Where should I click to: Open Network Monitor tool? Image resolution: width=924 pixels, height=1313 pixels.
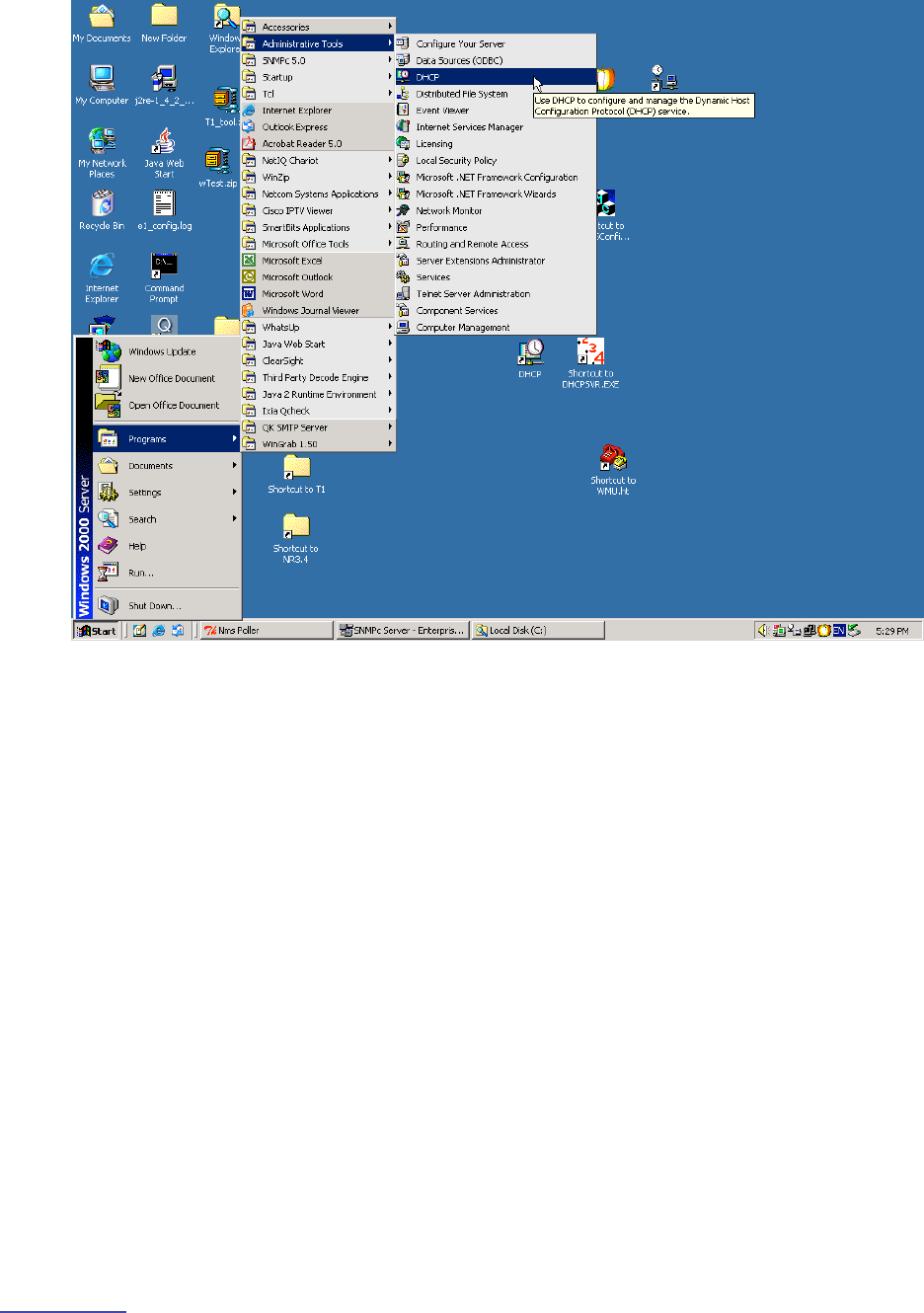coord(496,210)
